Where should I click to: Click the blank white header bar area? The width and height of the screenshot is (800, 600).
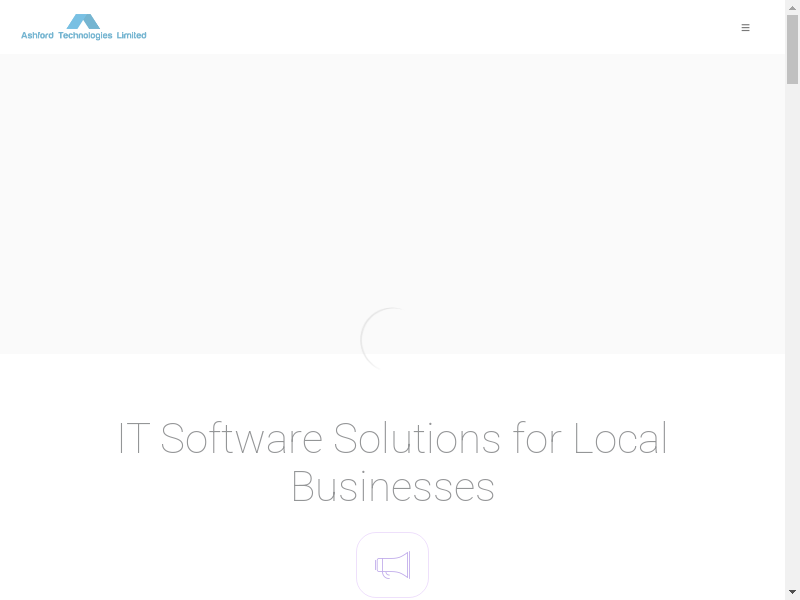click(450, 27)
